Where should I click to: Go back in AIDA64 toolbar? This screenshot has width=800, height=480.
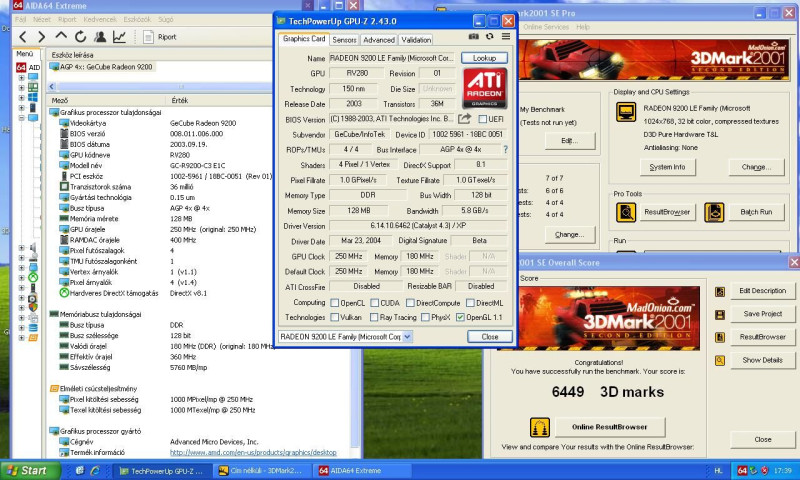click(22, 37)
